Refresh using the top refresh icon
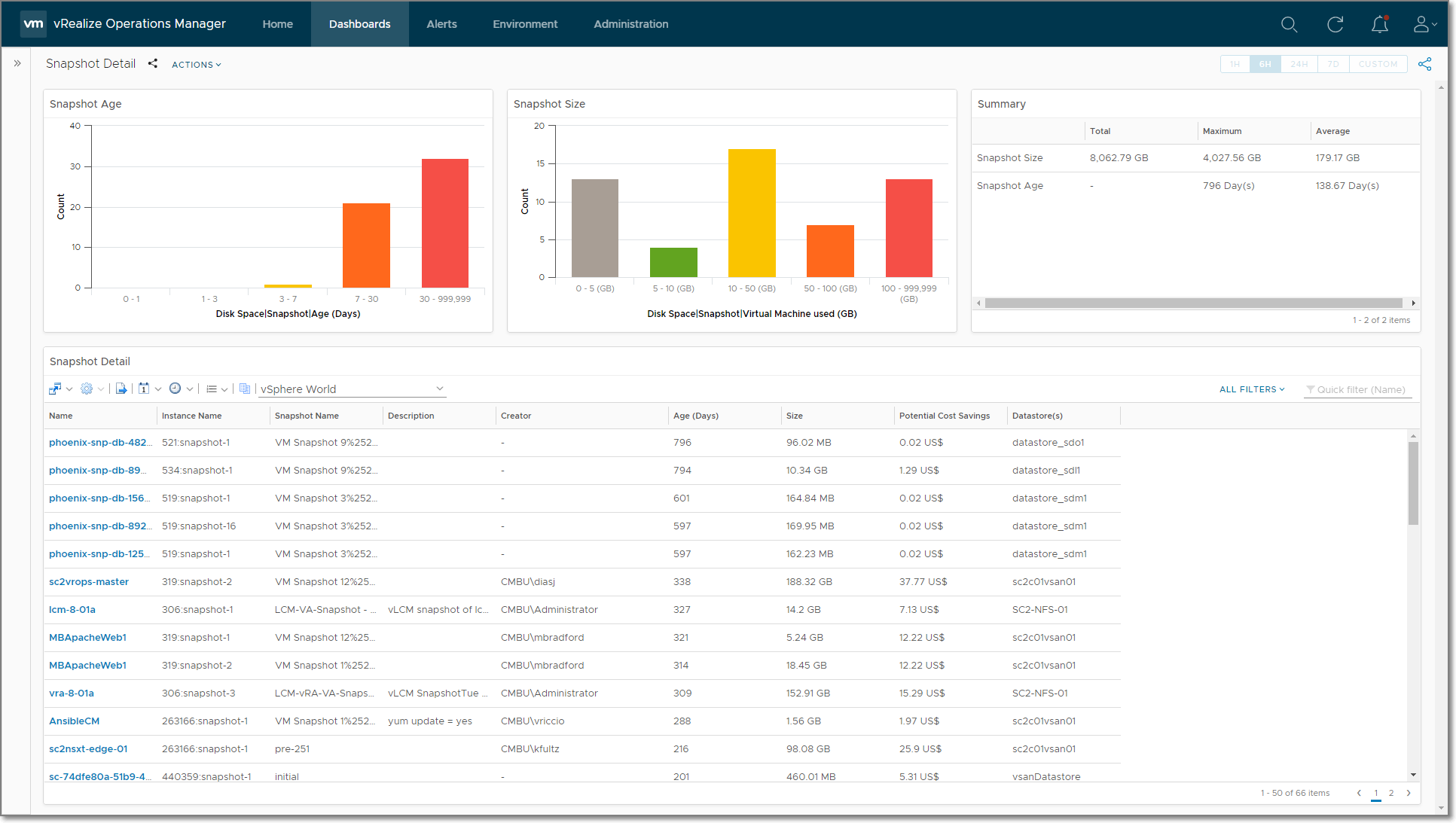Screen dimensions: 1456x823 point(1335,25)
